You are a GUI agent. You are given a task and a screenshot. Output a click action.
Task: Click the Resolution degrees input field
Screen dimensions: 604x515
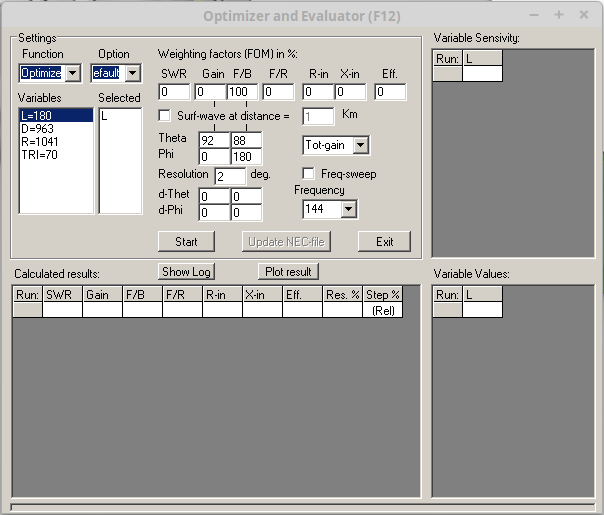click(x=230, y=175)
